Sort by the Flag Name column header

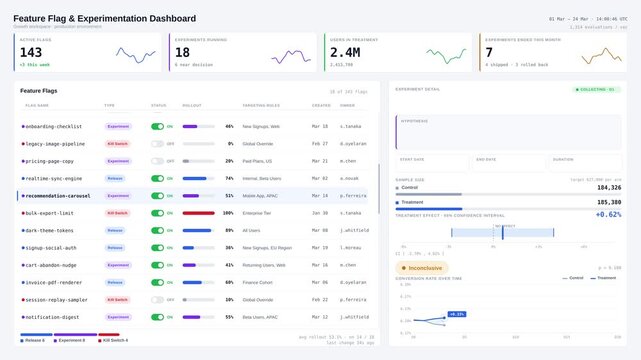(x=37, y=105)
